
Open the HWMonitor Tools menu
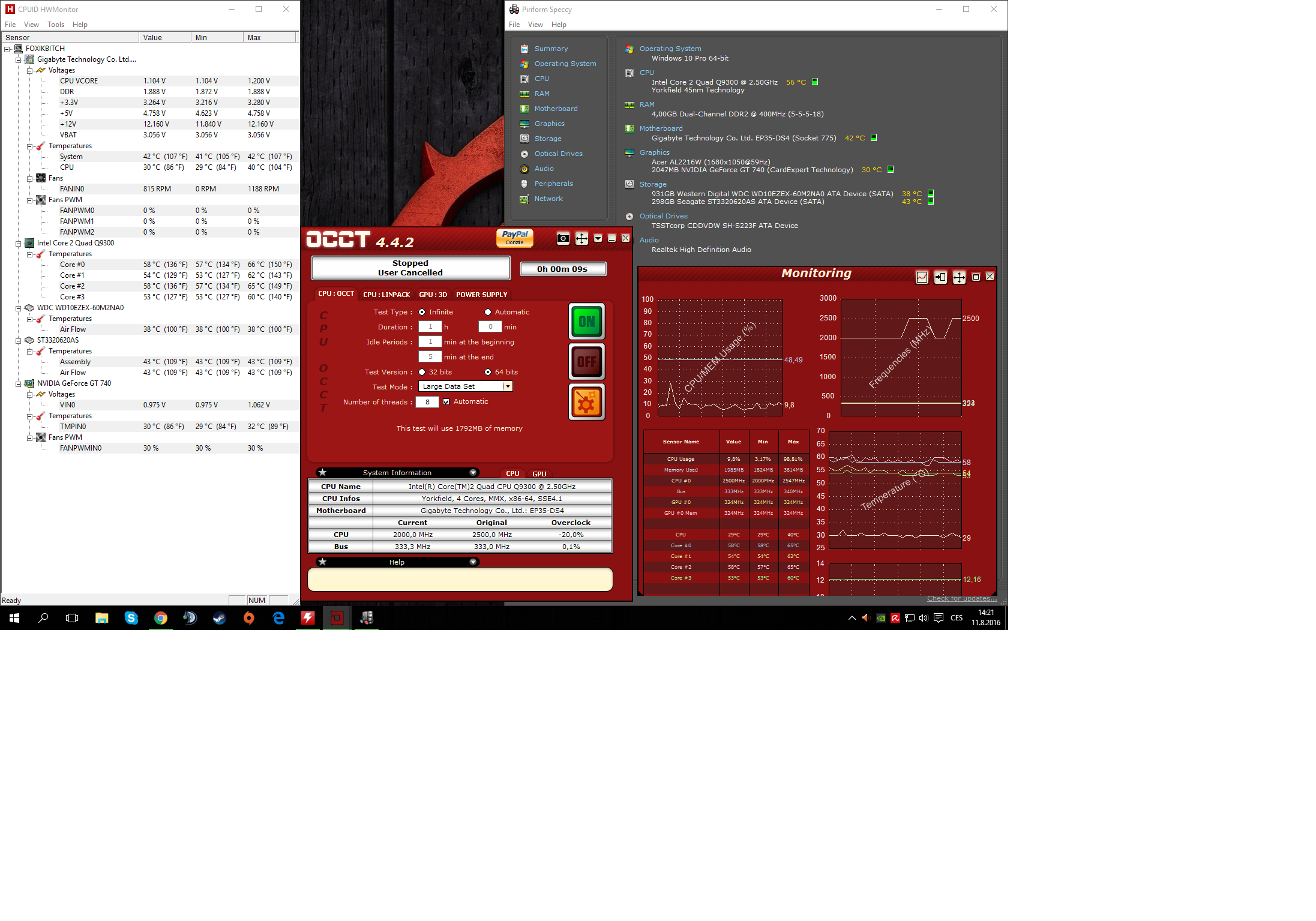[55, 25]
